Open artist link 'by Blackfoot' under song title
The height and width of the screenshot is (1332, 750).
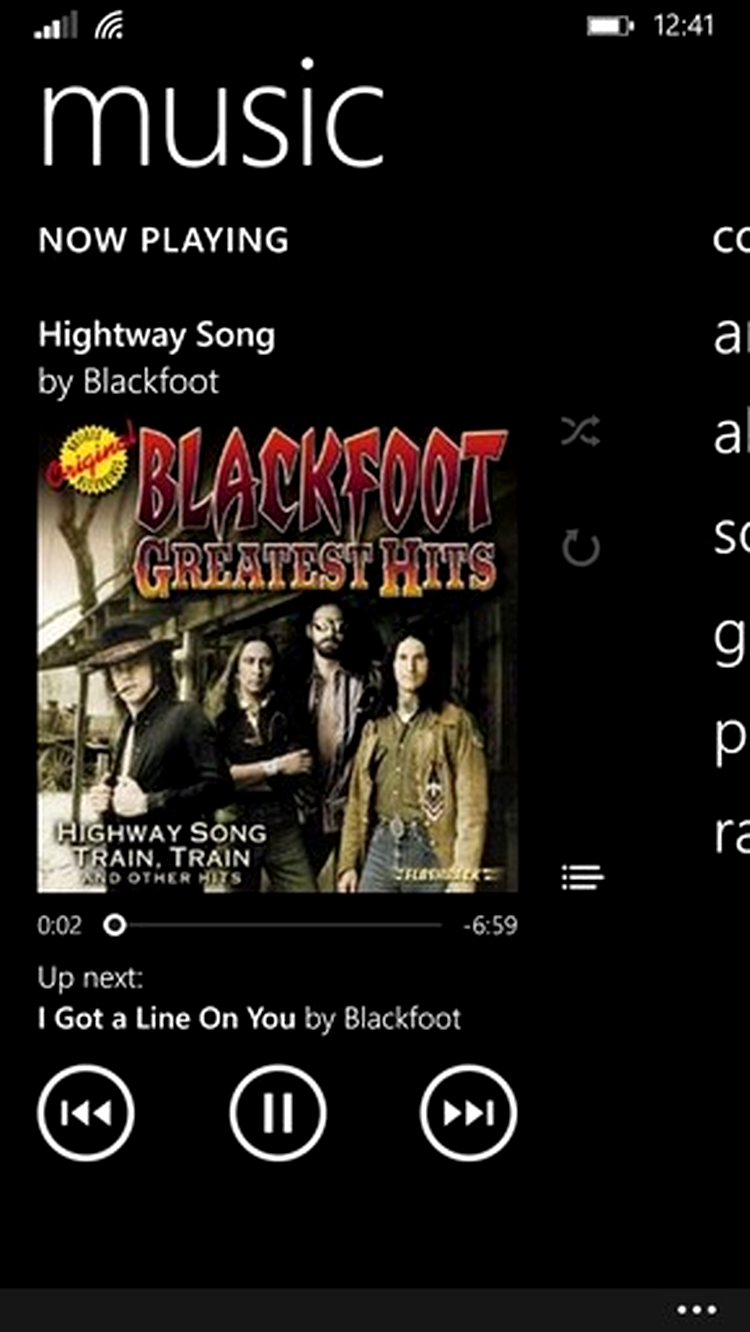point(128,381)
